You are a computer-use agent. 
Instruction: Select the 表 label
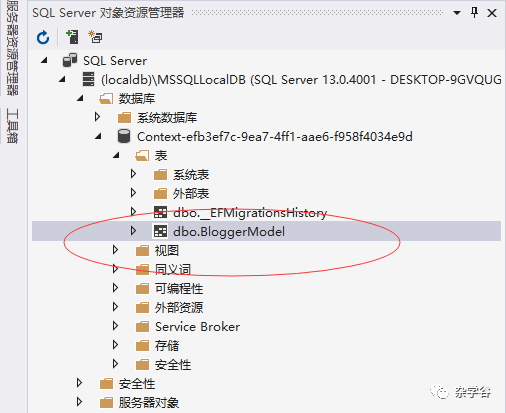[161, 156]
